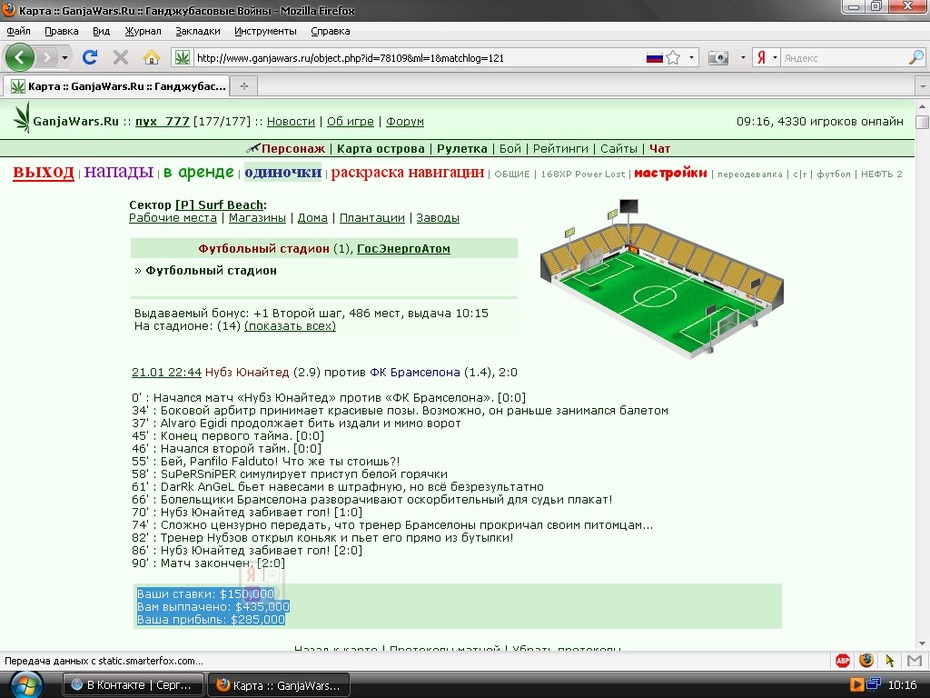Image resolution: width=930 pixels, height=698 pixels.
Task: Open the Бой link
Action: 510,149
